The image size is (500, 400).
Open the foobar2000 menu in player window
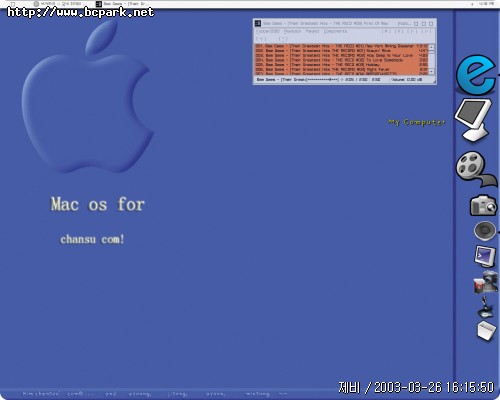[x=268, y=31]
